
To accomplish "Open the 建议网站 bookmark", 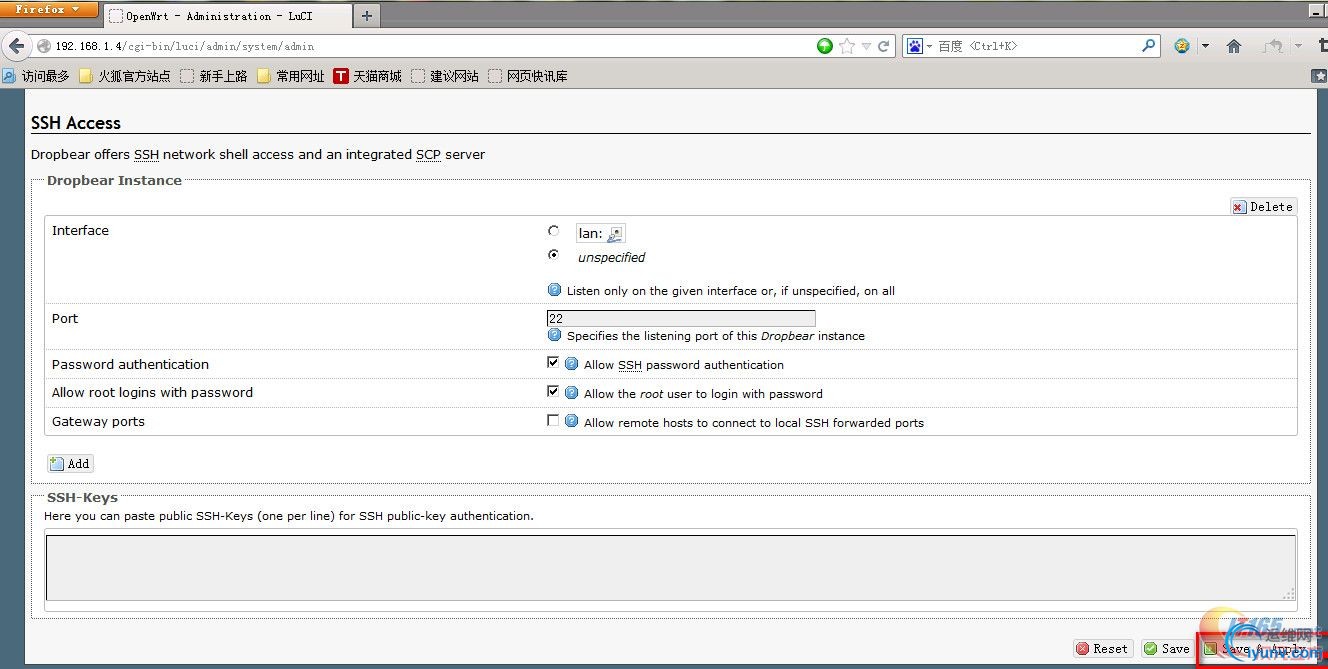I will 445,76.
